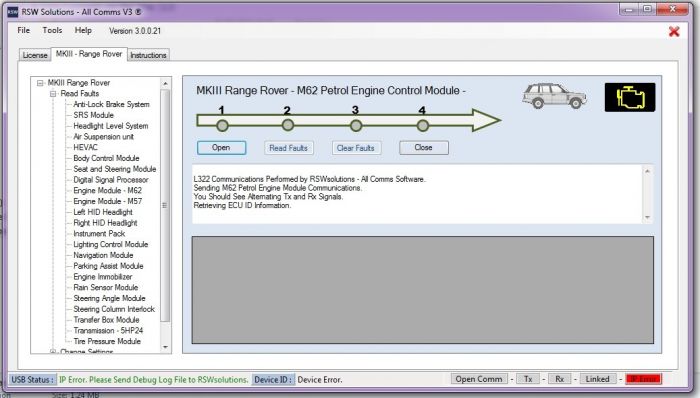Click step 2 circle on progress arrow

click(288, 125)
